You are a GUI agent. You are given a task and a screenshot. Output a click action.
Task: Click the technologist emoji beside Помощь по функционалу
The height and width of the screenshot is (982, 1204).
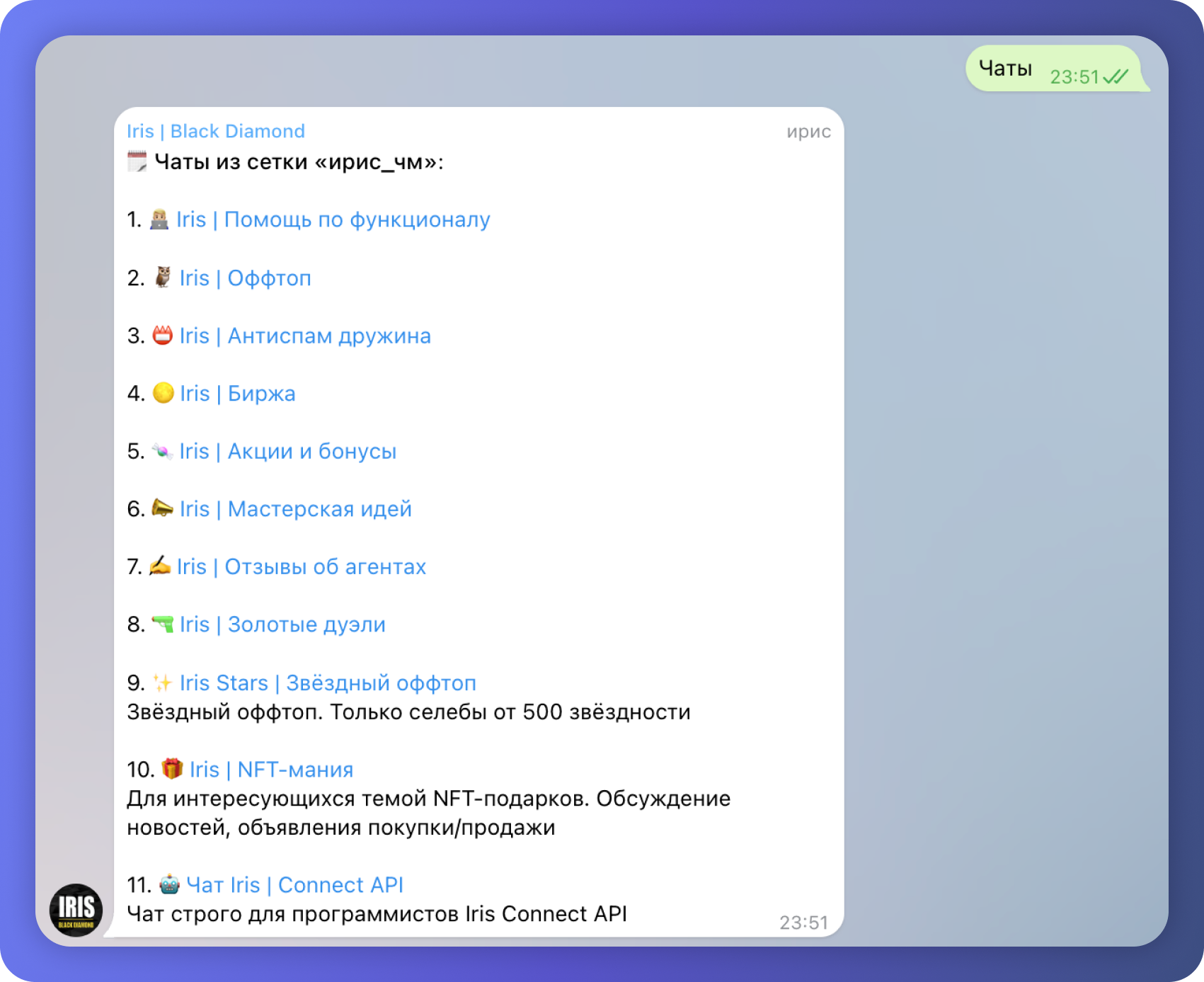[159, 219]
